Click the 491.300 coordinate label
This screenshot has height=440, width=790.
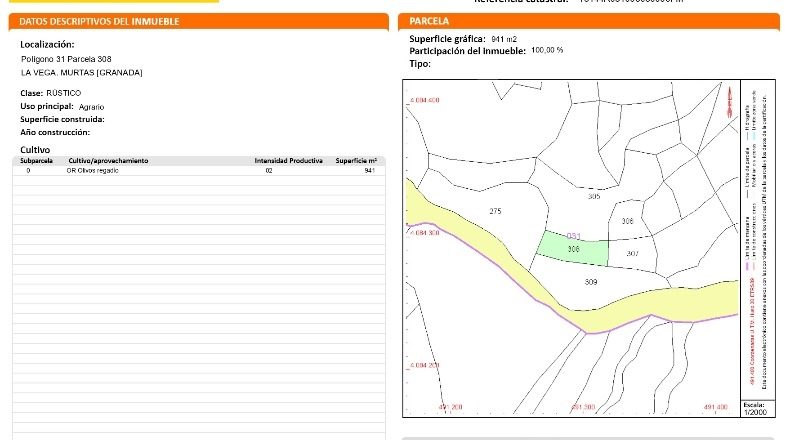click(582, 407)
